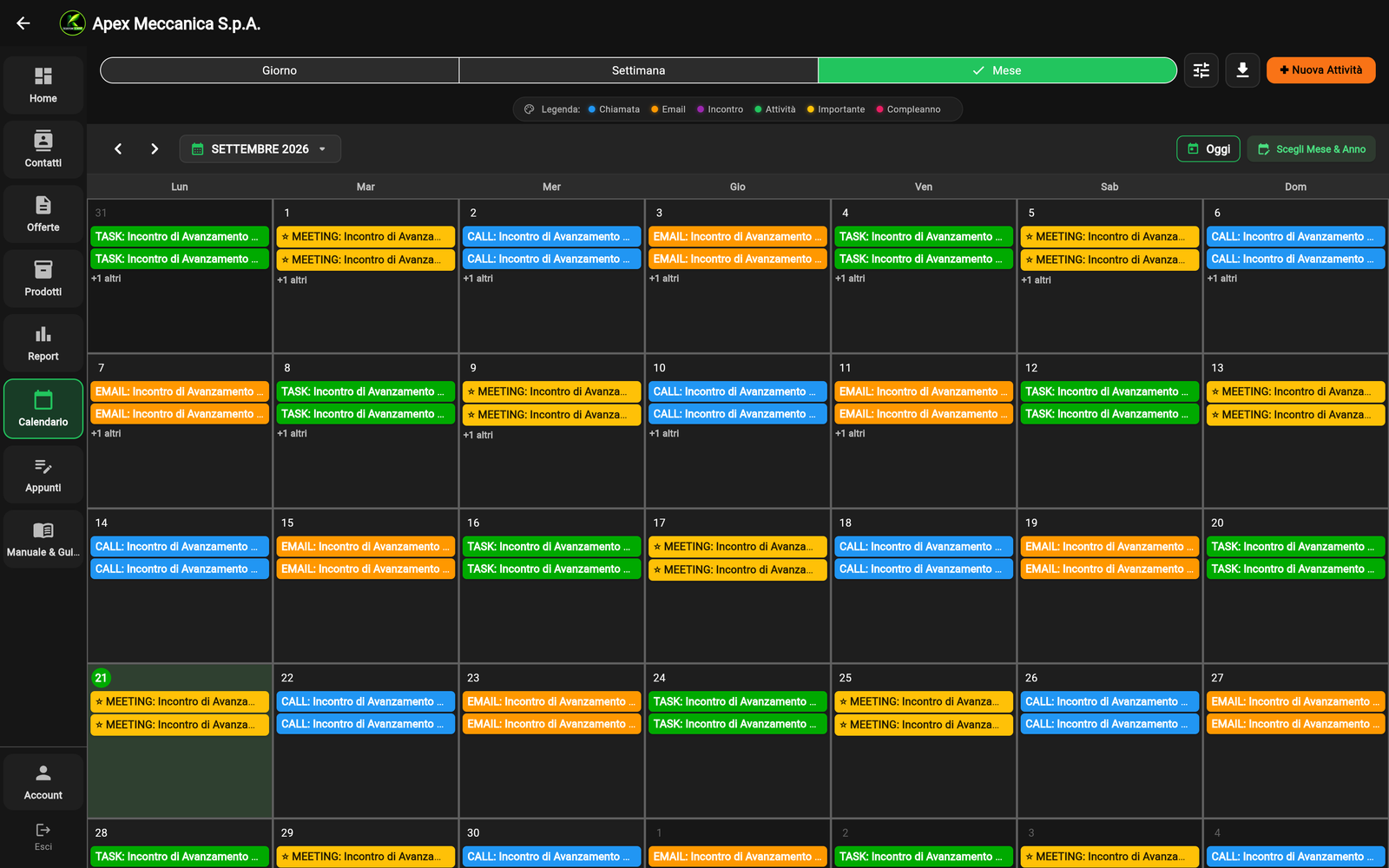Open first CALL event on September 10
The width and height of the screenshot is (1389, 868).
[738, 391]
